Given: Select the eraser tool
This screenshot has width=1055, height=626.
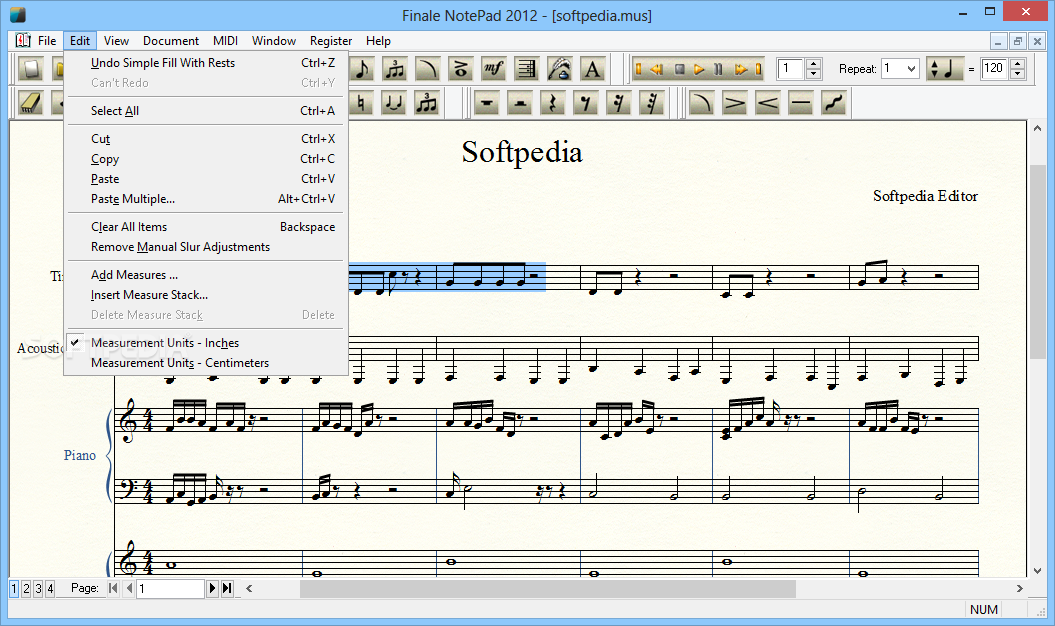Looking at the screenshot, I should click(x=30, y=103).
